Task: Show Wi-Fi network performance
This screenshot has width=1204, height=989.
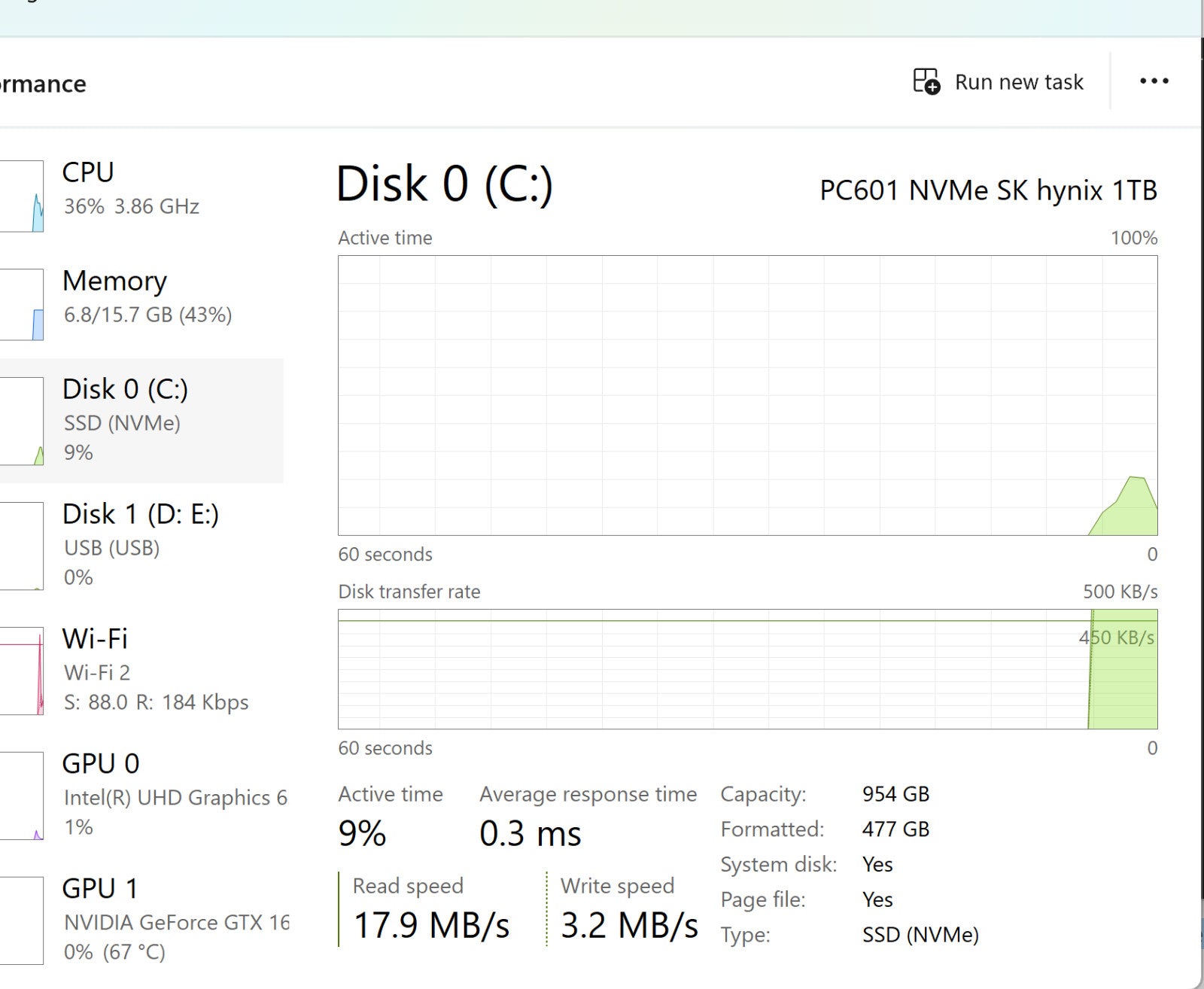Action: pos(155,669)
